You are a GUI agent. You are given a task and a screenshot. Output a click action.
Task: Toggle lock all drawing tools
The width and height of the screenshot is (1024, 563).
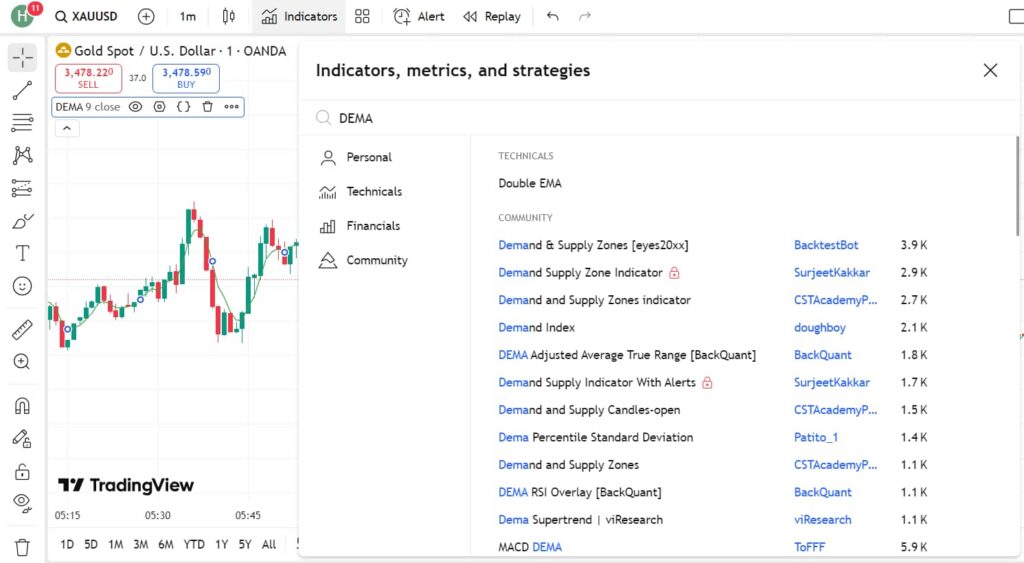pyautogui.click(x=22, y=471)
